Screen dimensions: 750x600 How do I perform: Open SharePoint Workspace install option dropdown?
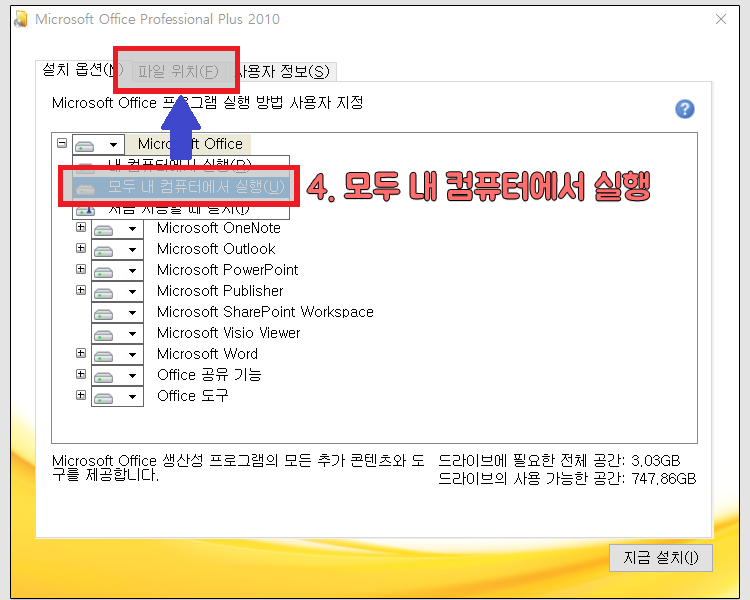pyautogui.click(x=117, y=313)
